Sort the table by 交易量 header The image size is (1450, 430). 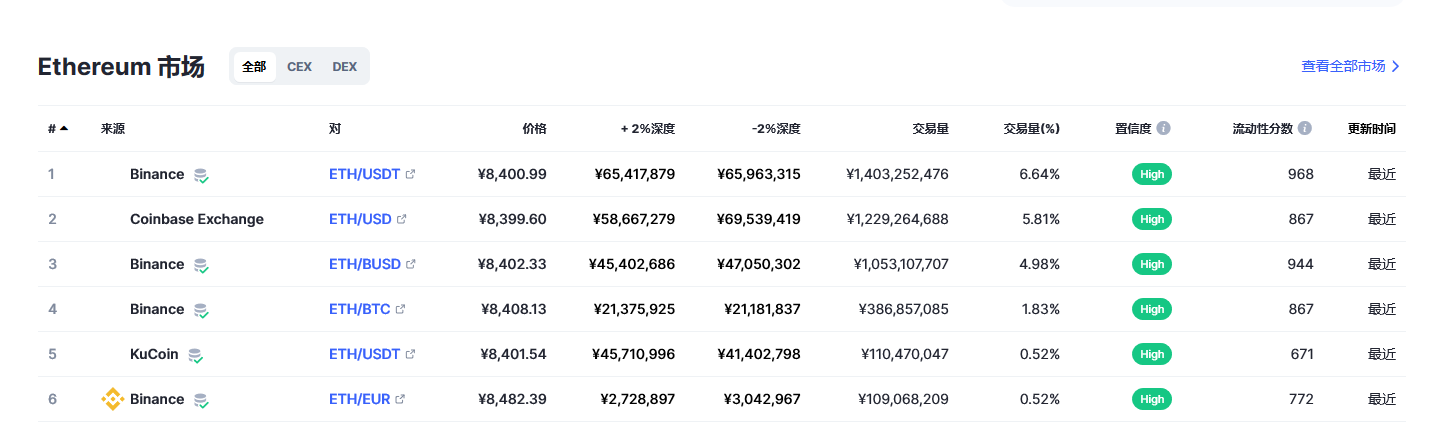[930, 129]
